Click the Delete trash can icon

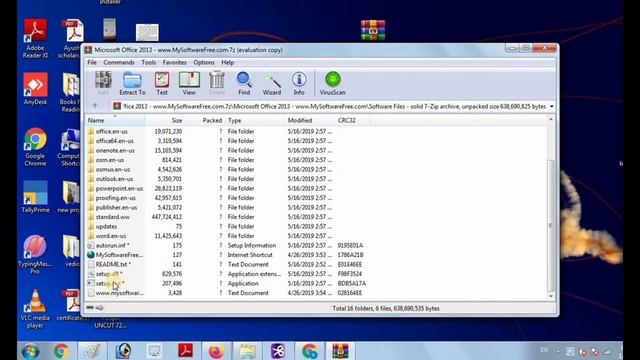click(217, 84)
